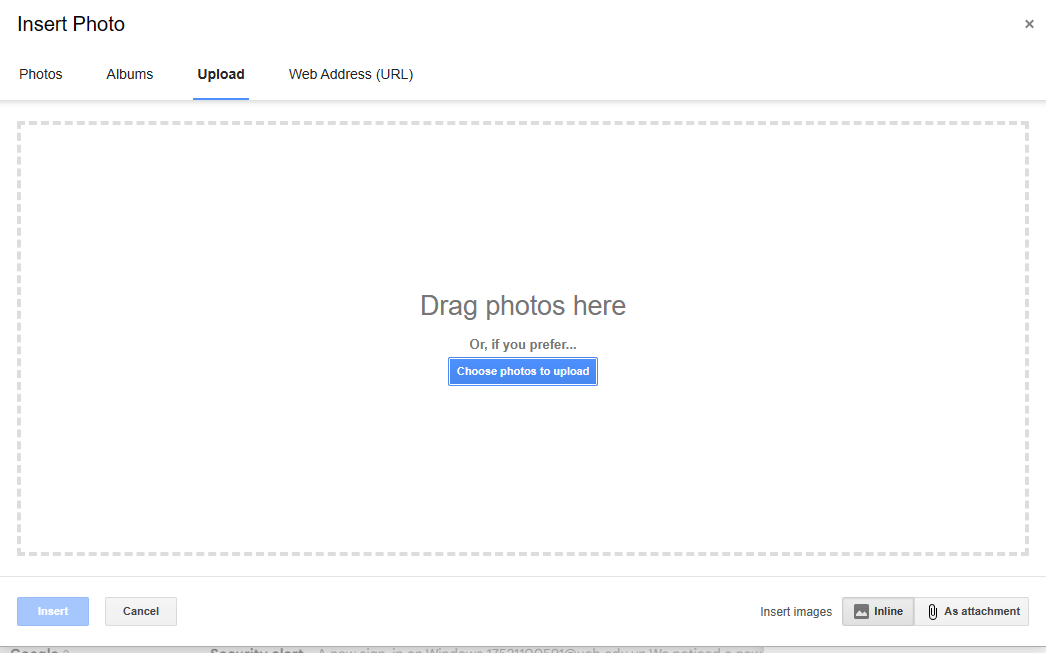
Task: Click the paperclip icon beside As attachment
Action: coord(932,611)
